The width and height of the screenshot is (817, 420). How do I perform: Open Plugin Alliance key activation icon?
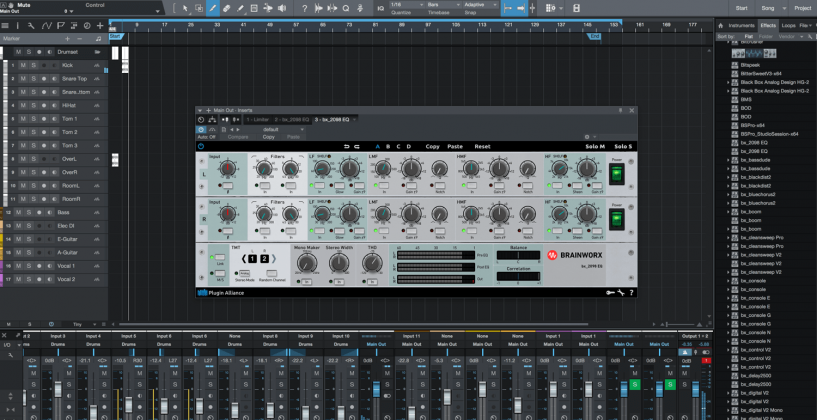tap(610, 293)
